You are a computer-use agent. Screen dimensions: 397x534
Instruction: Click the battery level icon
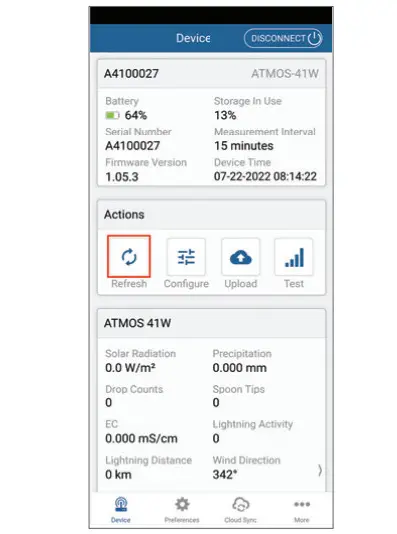point(112,115)
